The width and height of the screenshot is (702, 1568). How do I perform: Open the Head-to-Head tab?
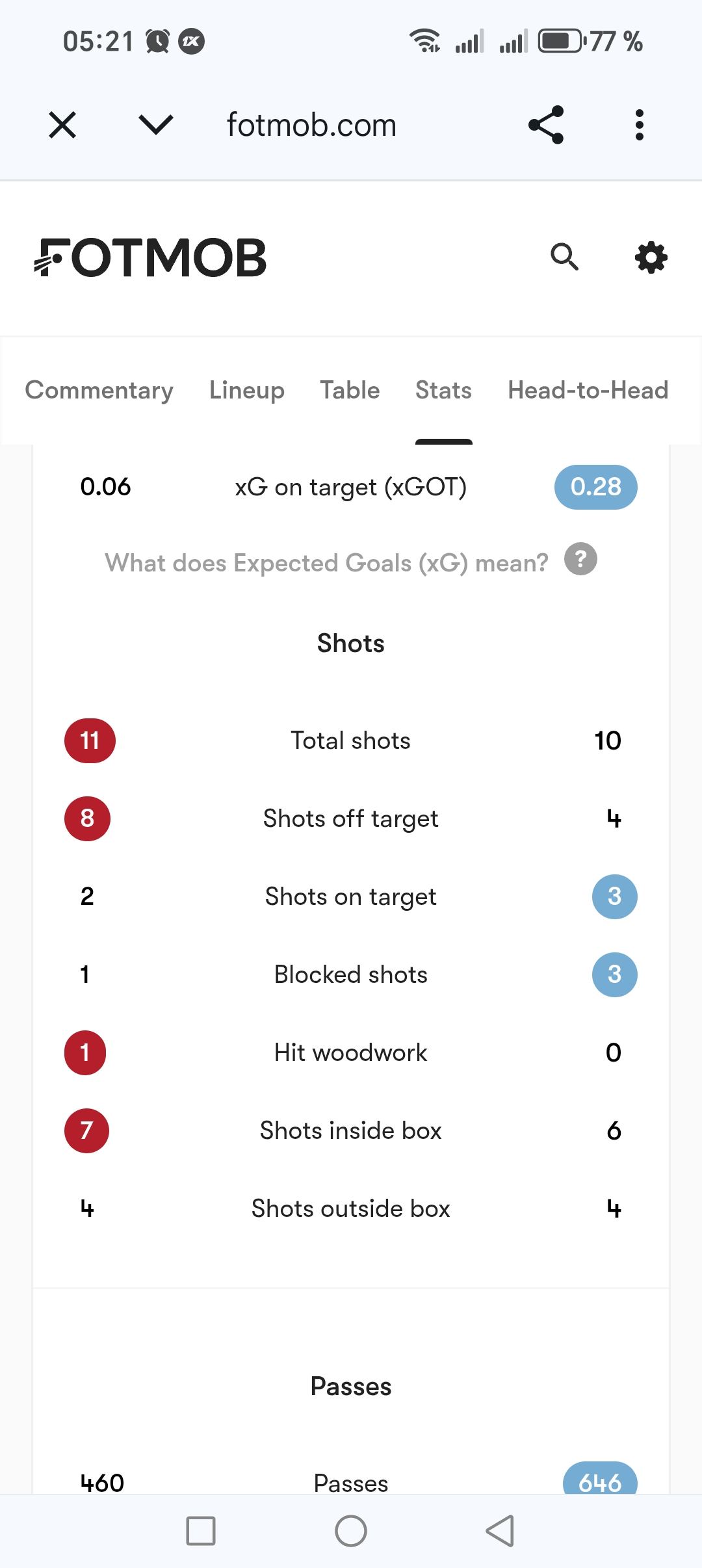(x=588, y=390)
